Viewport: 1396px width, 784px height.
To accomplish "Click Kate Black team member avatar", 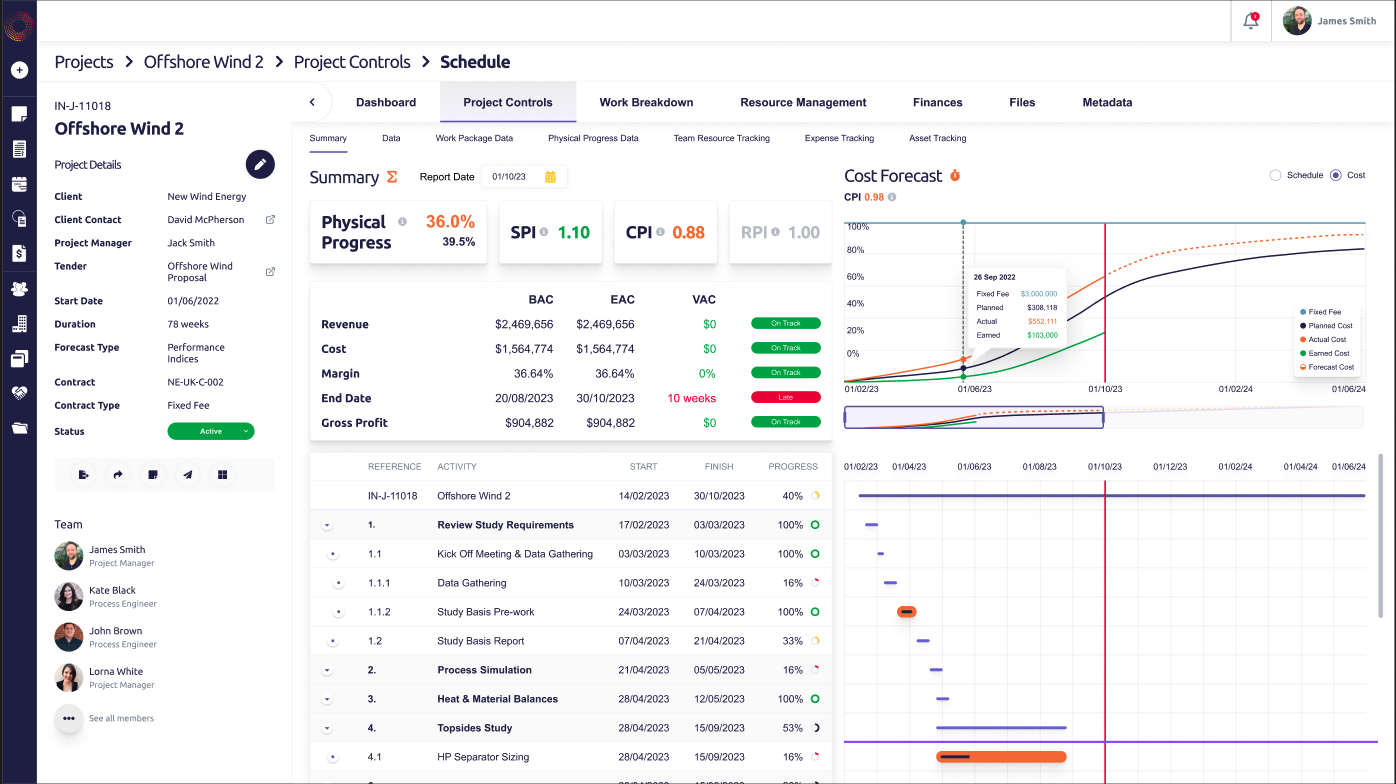I will coord(69,596).
